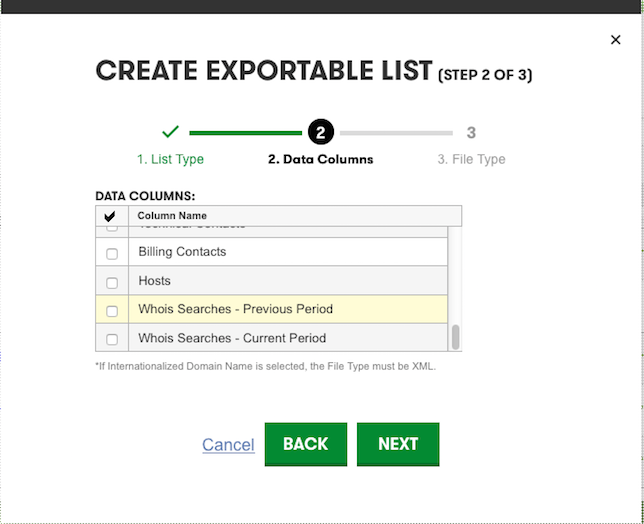Close the Create Exportable List dialog
Viewport: 644px width, 524px height.
[x=615, y=40]
